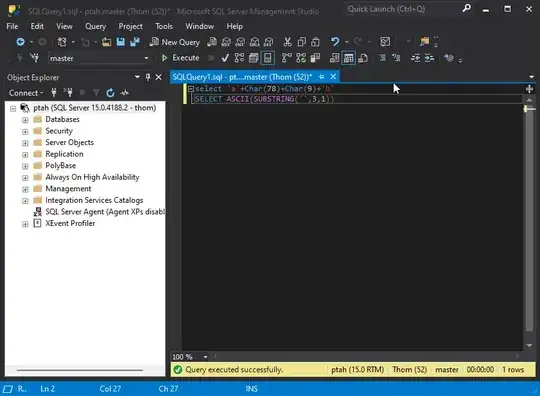Click Display Estimated Execution Plan icon
Image resolution: width=540 pixels, height=396 pixels.
pos(239,58)
